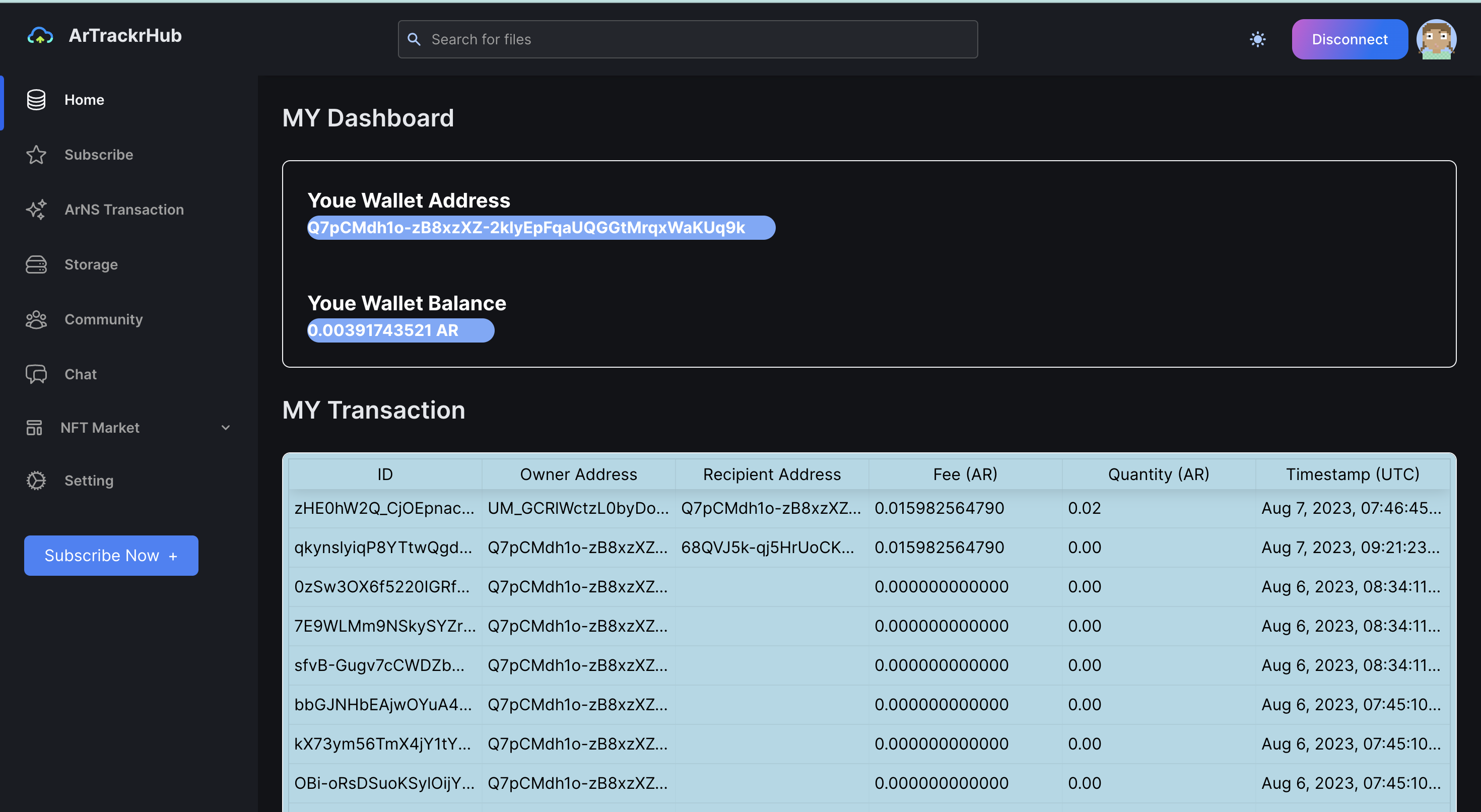Viewport: 1481px width, 812px height.
Task: Click the ArNS Transaction sparkle icon
Action: (36, 210)
